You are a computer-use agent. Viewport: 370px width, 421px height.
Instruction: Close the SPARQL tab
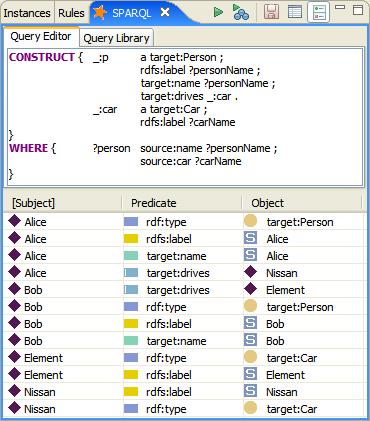click(x=165, y=13)
